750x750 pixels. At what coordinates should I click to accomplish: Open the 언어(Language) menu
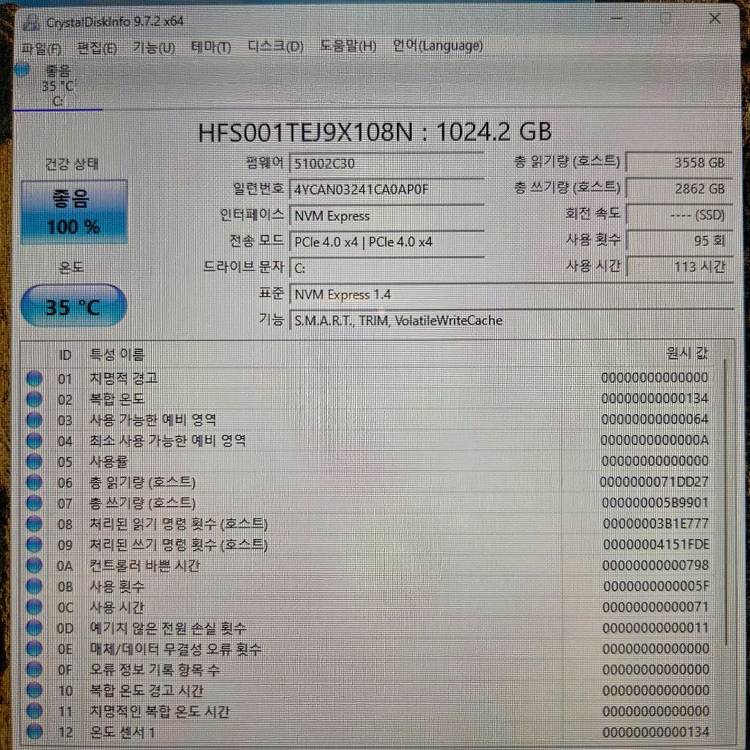tap(437, 46)
